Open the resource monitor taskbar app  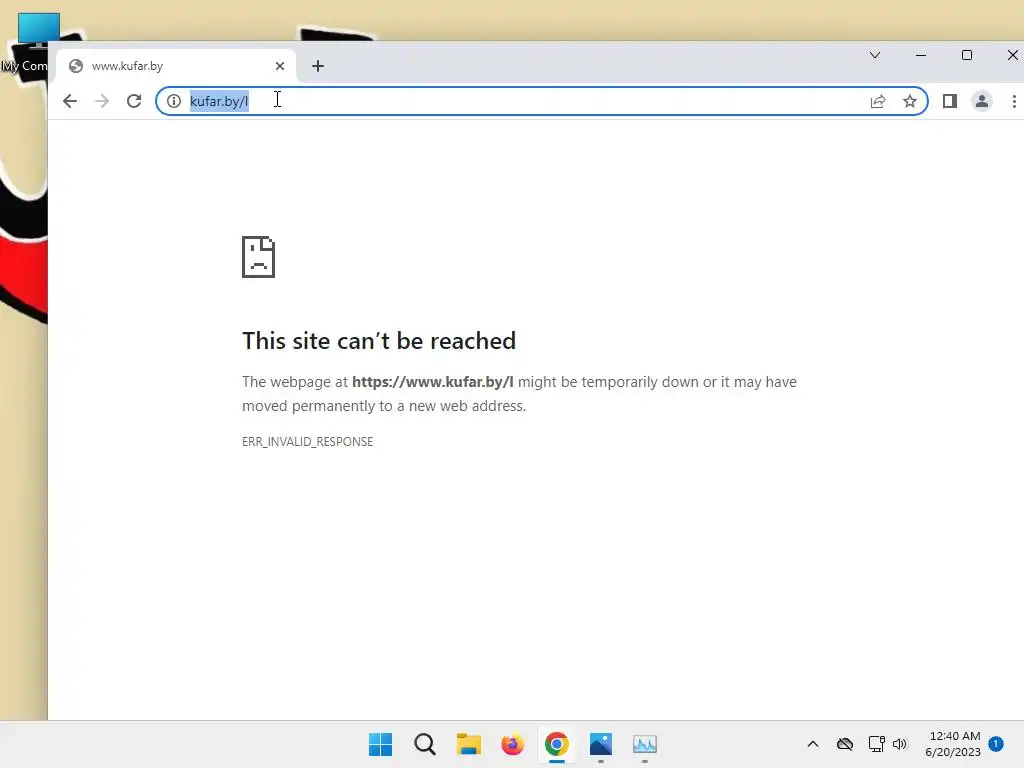[645, 744]
